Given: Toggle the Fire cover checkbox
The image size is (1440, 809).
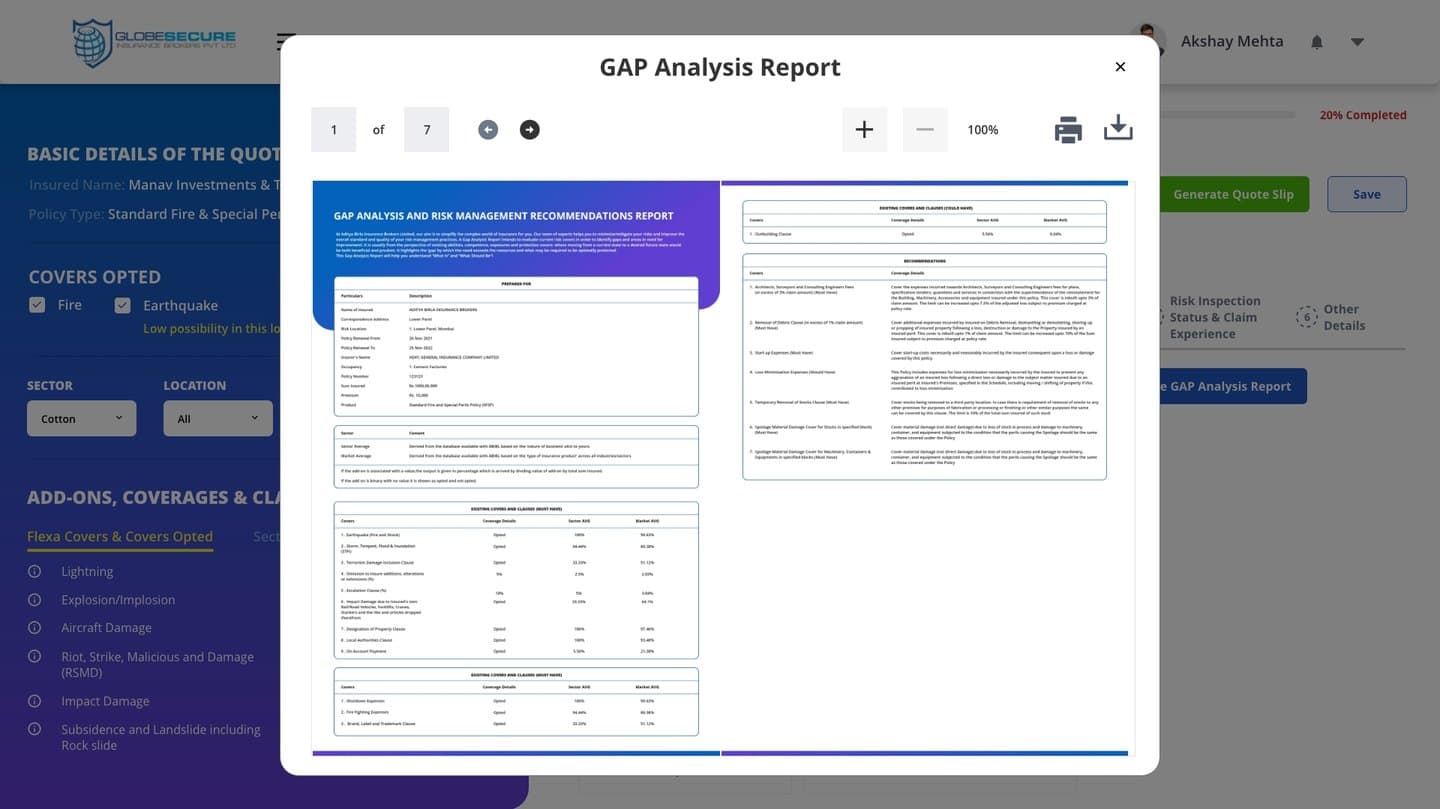Looking at the screenshot, I should tap(37, 305).
